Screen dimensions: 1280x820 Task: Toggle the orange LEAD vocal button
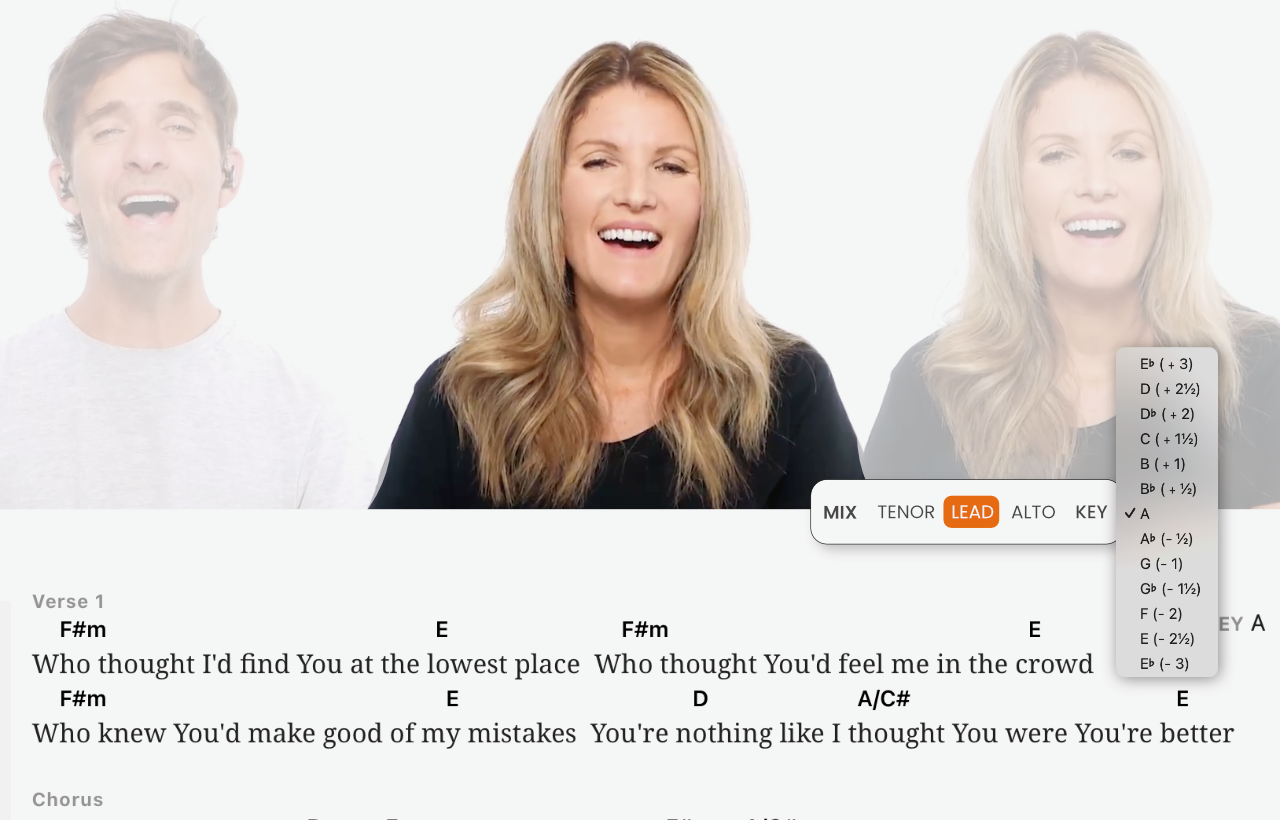[971, 512]
